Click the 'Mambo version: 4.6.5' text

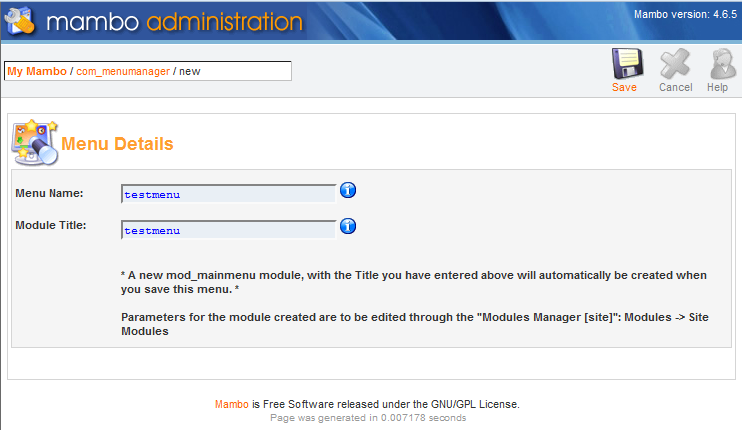tap(685, 15)
